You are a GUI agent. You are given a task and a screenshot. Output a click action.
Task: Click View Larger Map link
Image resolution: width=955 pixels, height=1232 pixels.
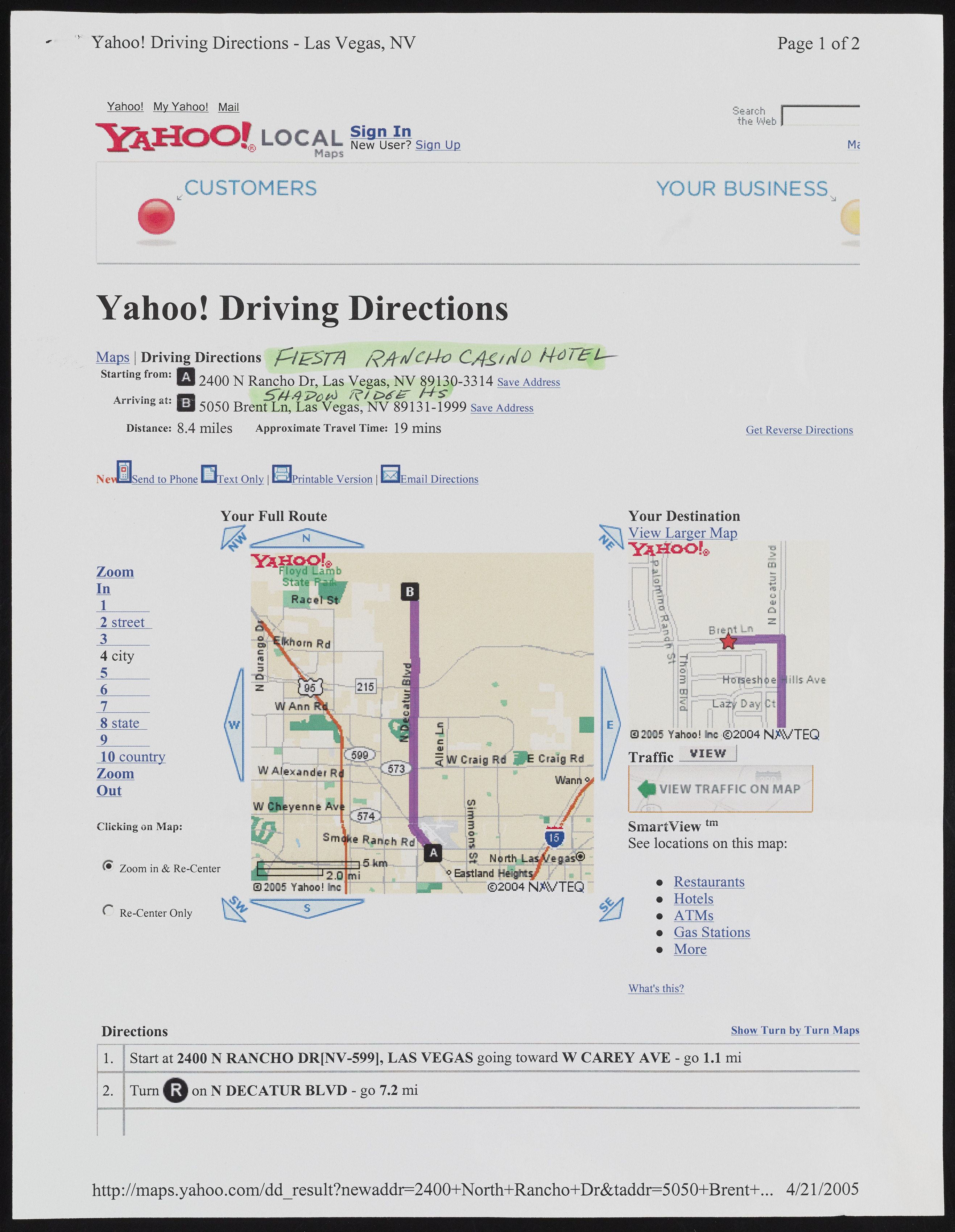tap(683, 533)
